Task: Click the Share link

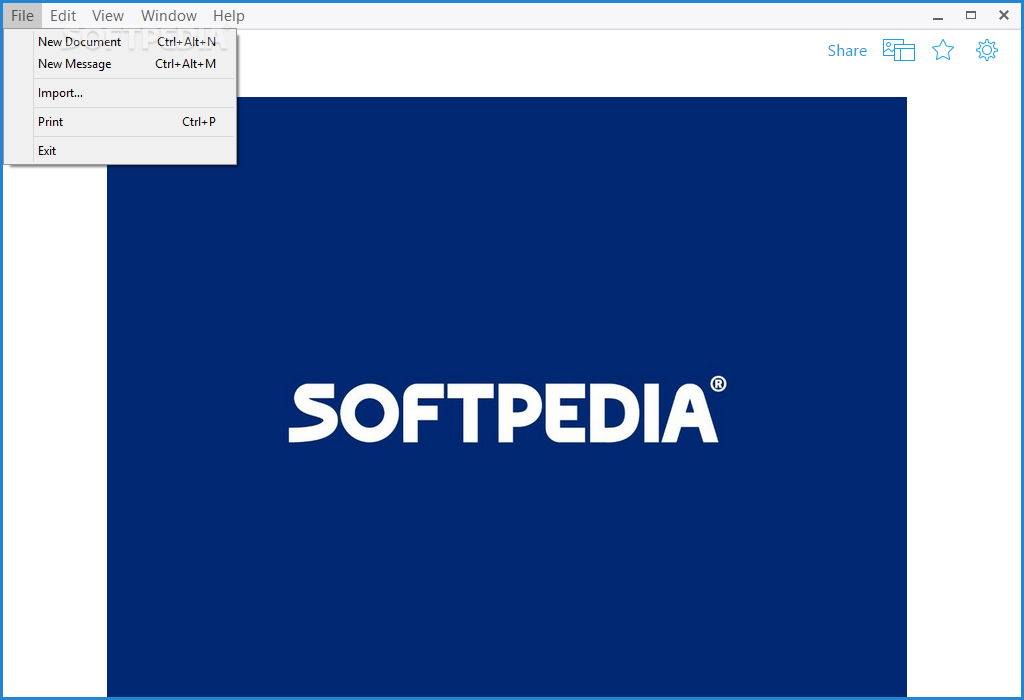Action: coord(847,50)
